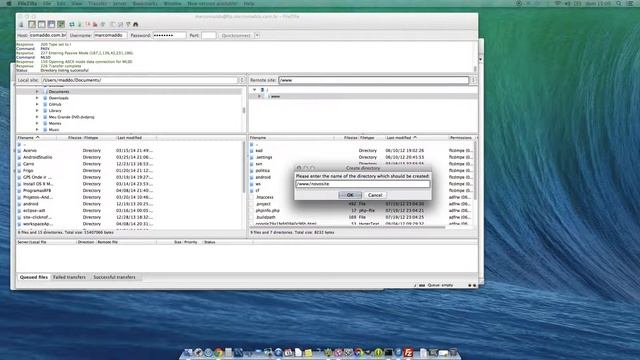Screen dimensions: 640x360
Task: Toggle the local directory tree view
Action: tap(42, 24)
